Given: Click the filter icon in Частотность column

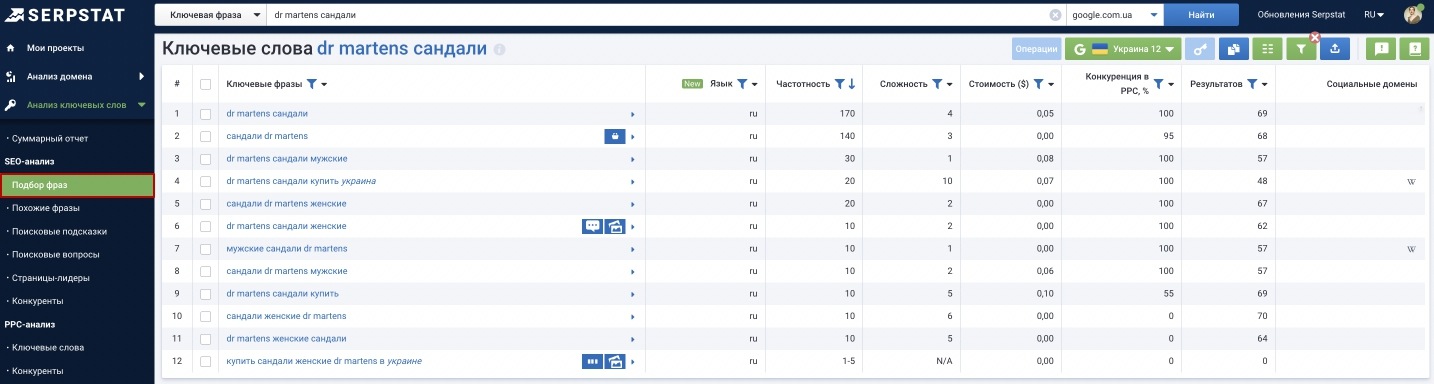Looking at the screenshot, I should pos(840,84).
